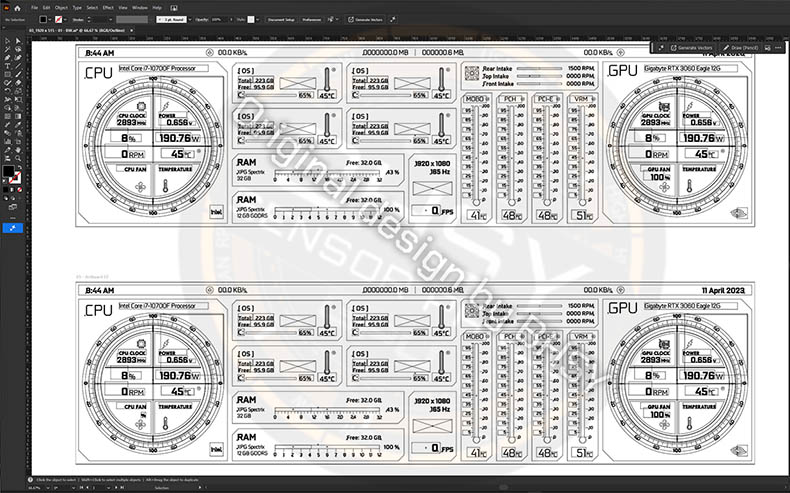Click the Document Setup button
The image size is (790, 493).
(x=281, y=20)
